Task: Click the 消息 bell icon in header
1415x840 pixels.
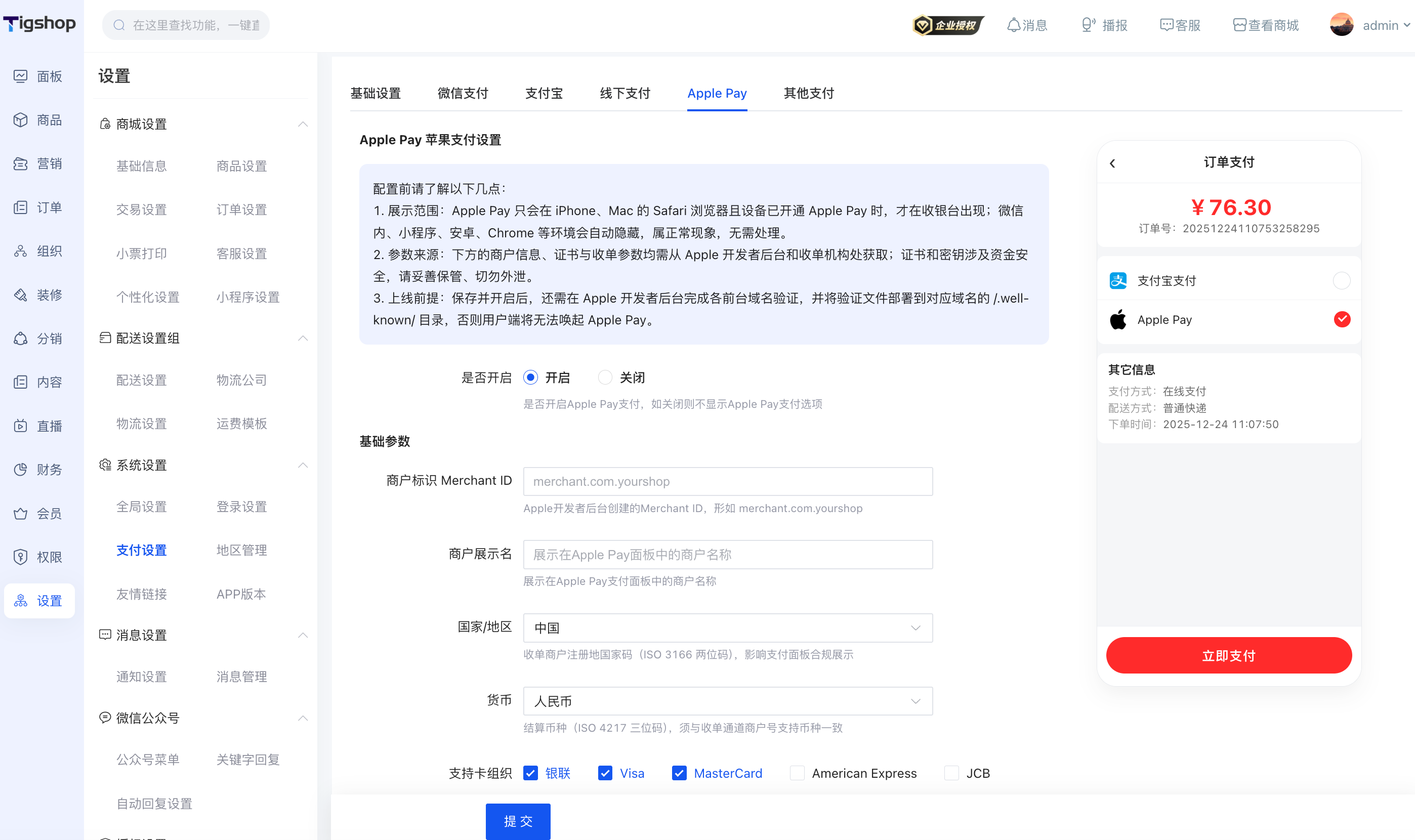Action: click(1014, 25)
